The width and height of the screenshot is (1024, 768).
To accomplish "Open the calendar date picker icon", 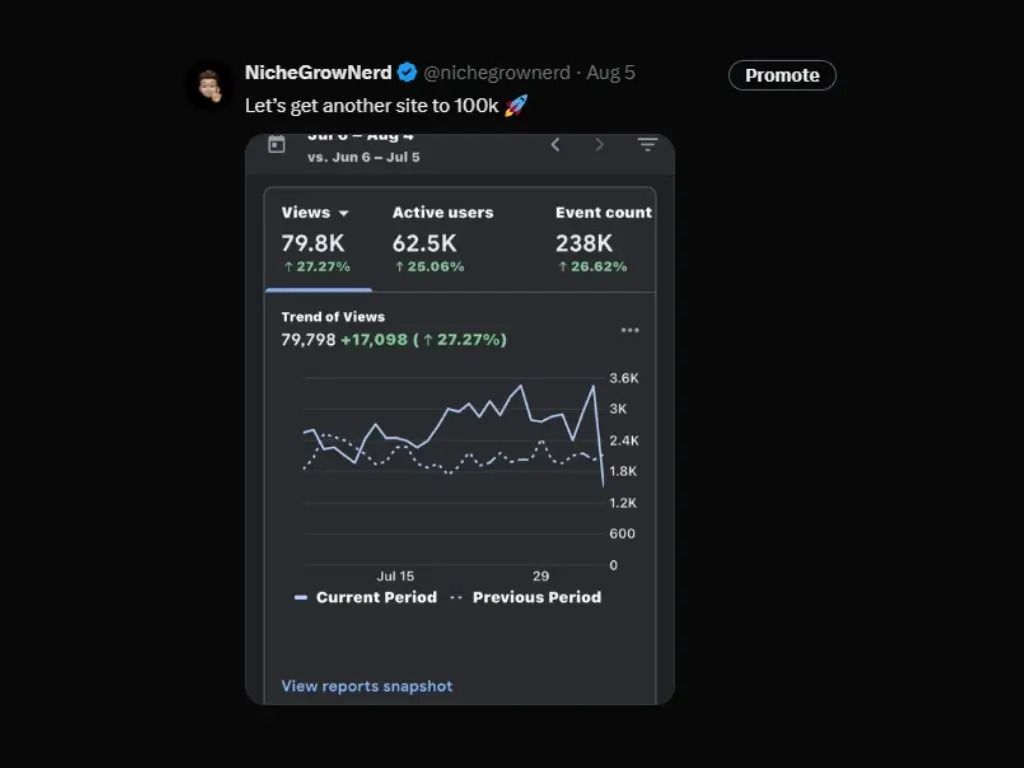I will click(277, 145).
